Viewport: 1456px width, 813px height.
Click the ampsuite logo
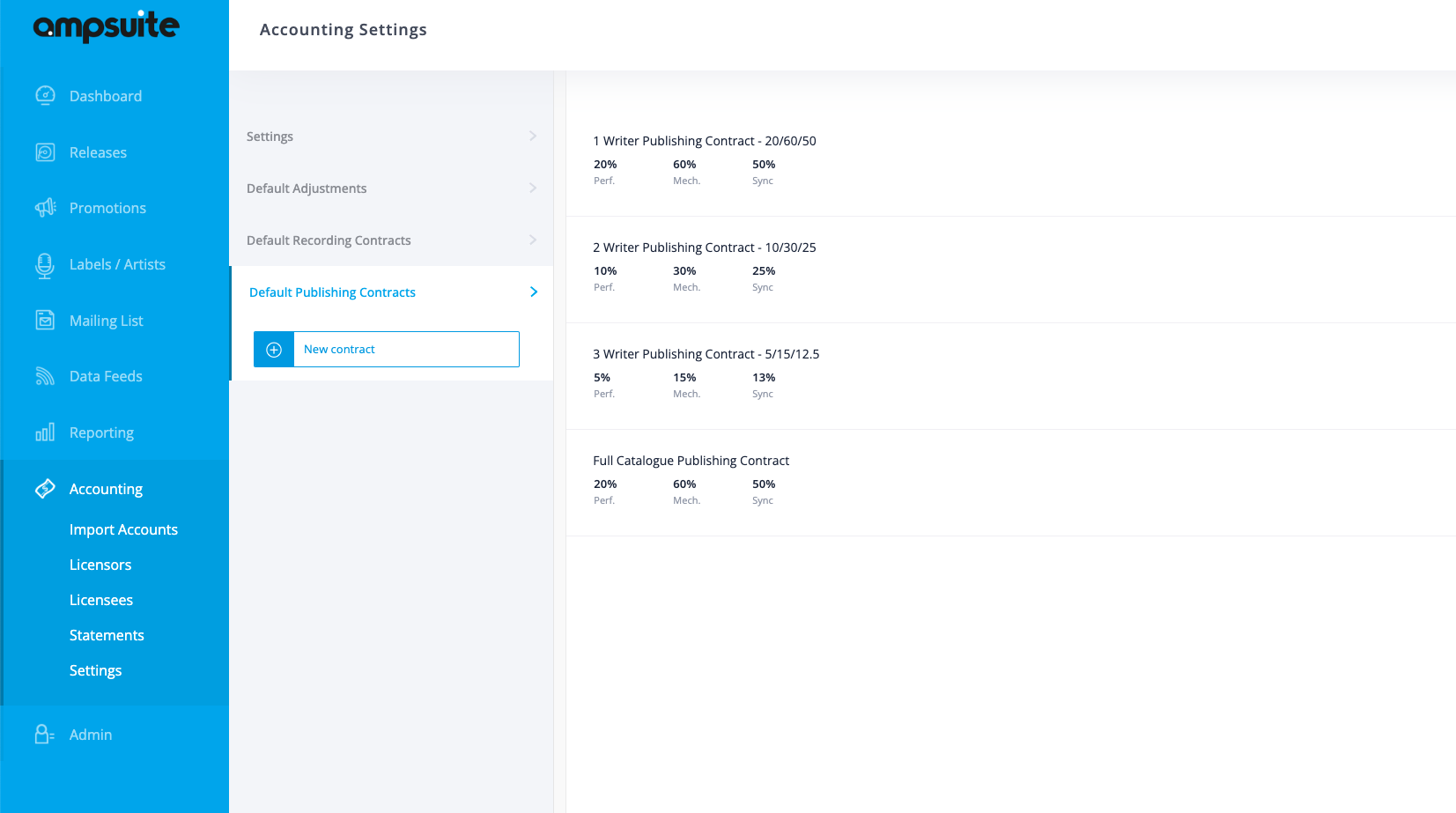[106, 26]
